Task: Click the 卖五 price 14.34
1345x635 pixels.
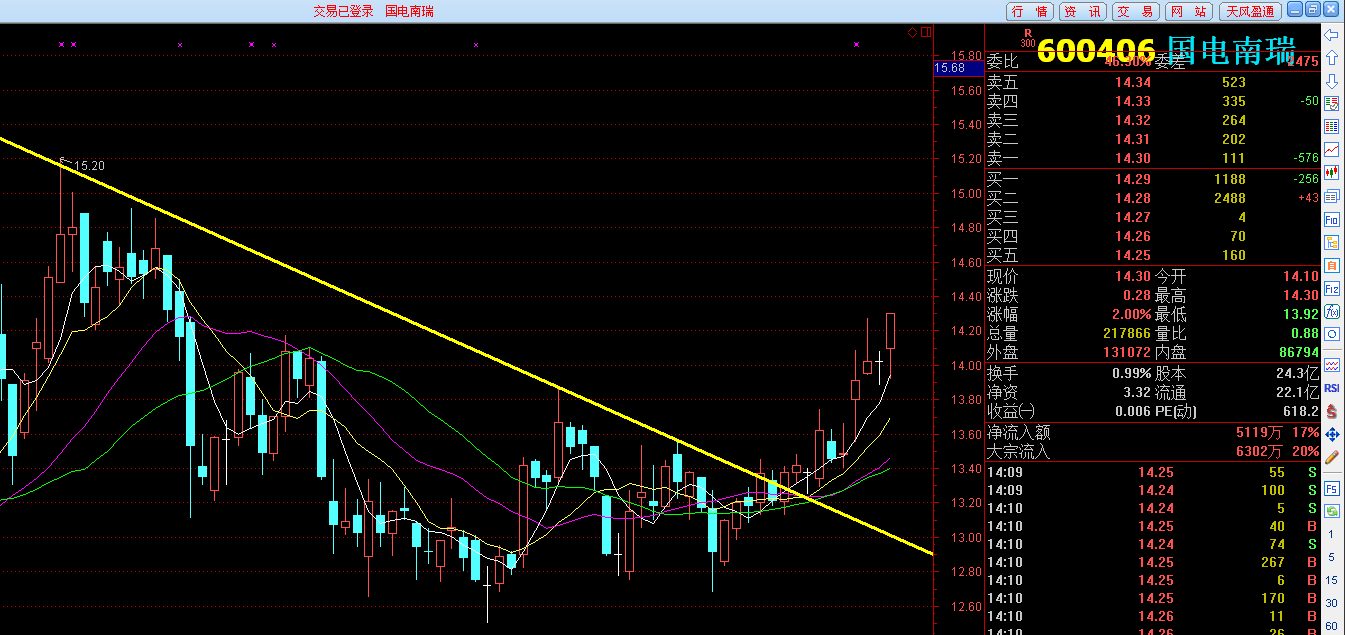Action: pyautogui.click(x=1133, y=82)
